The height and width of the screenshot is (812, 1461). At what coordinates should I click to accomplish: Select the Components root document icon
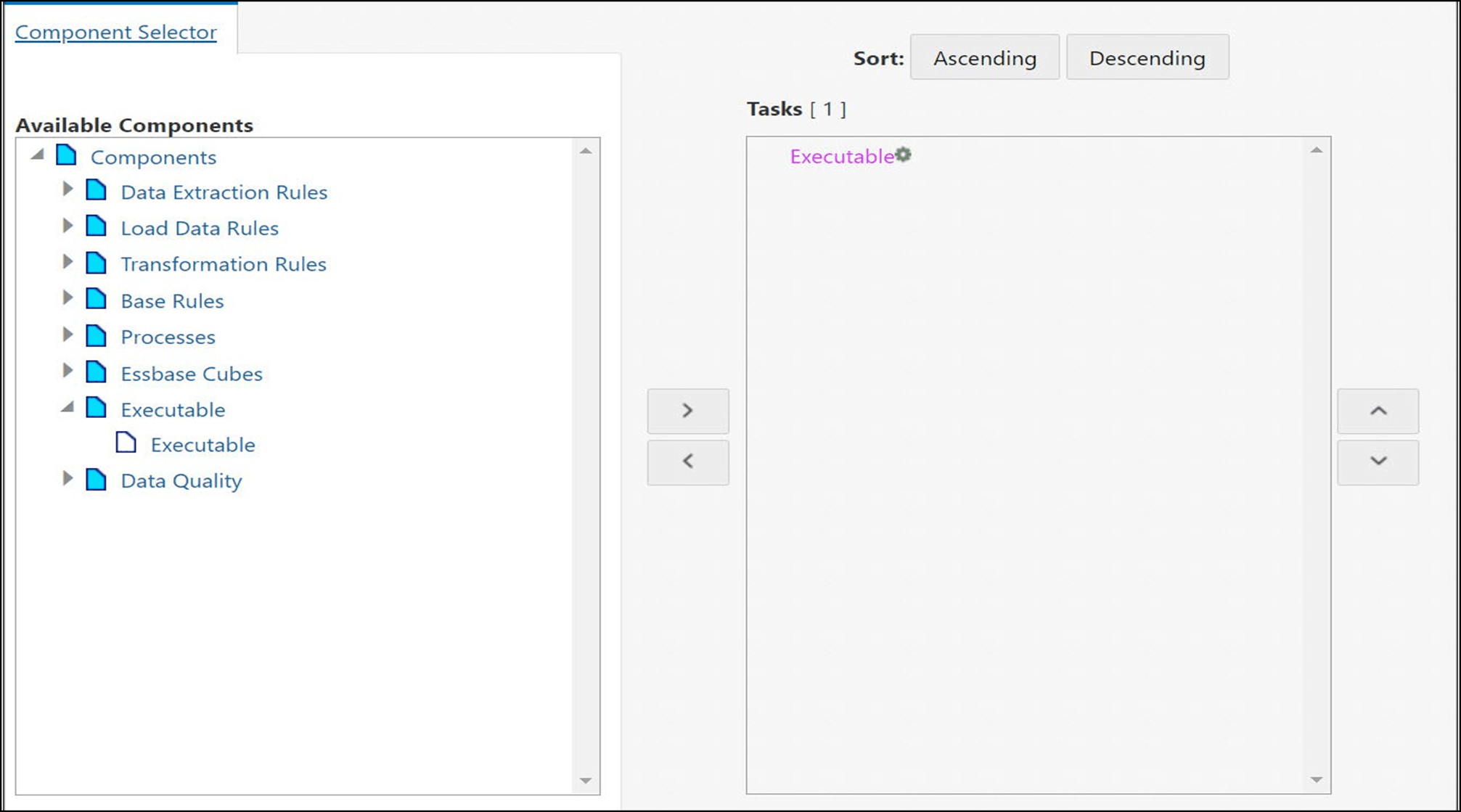pyautogui.click(x=65, y=155)
